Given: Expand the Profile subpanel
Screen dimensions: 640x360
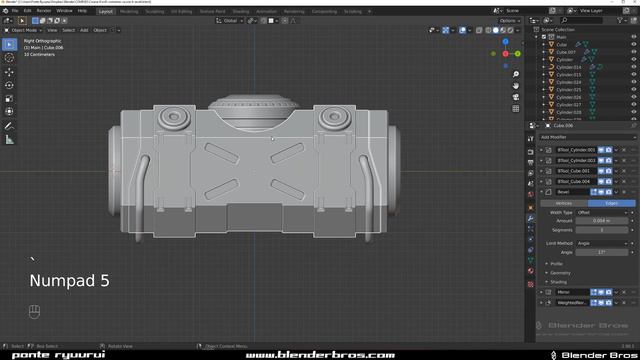Looking at the screenshot, I should pos(555,264).
